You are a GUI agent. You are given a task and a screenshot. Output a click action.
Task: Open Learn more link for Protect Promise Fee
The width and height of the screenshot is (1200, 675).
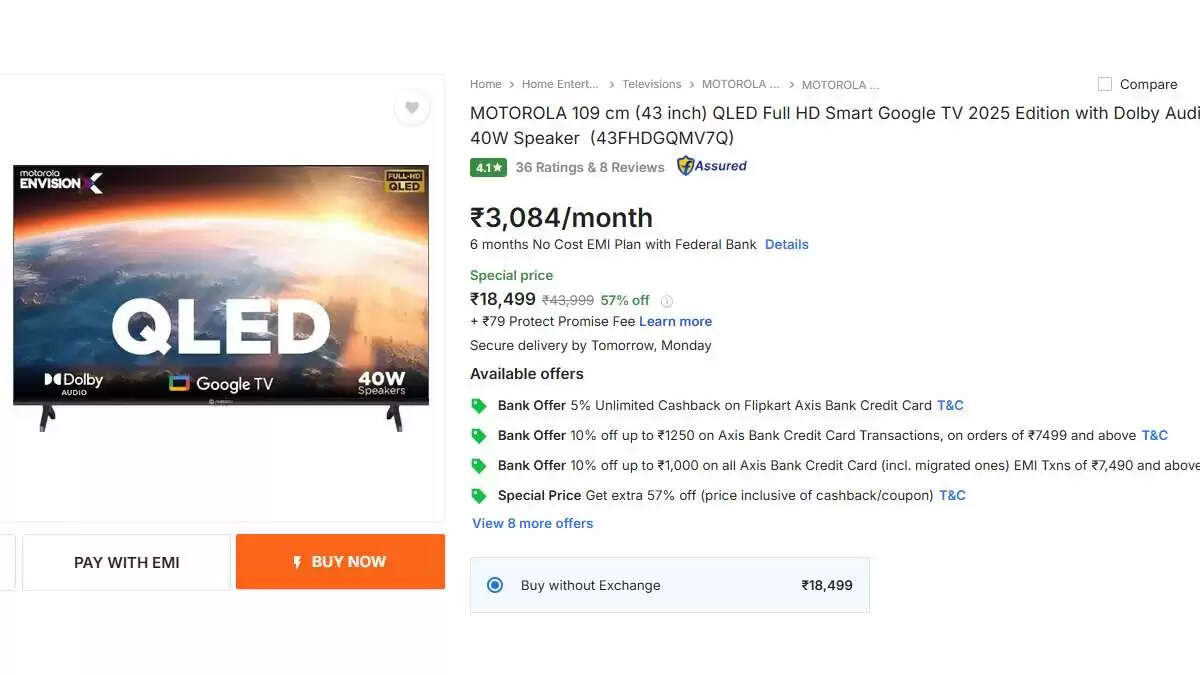click(x=676, y=321)
